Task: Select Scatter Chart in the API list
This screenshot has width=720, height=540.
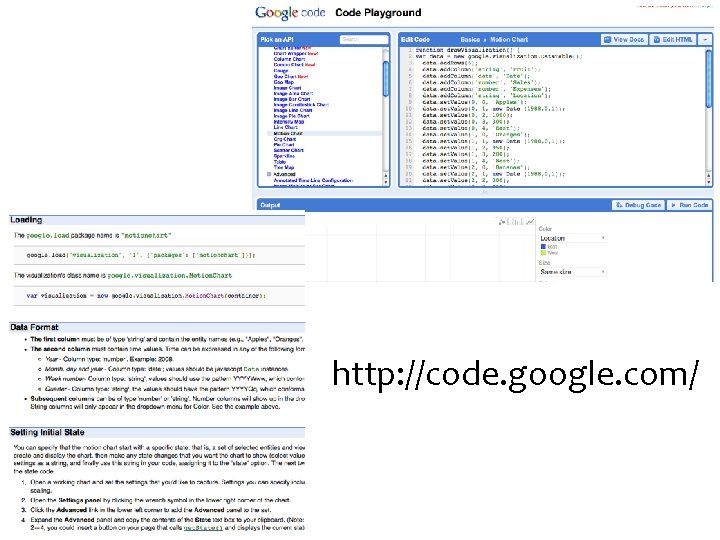Action: pyautogui.click(x=288, y=150)
